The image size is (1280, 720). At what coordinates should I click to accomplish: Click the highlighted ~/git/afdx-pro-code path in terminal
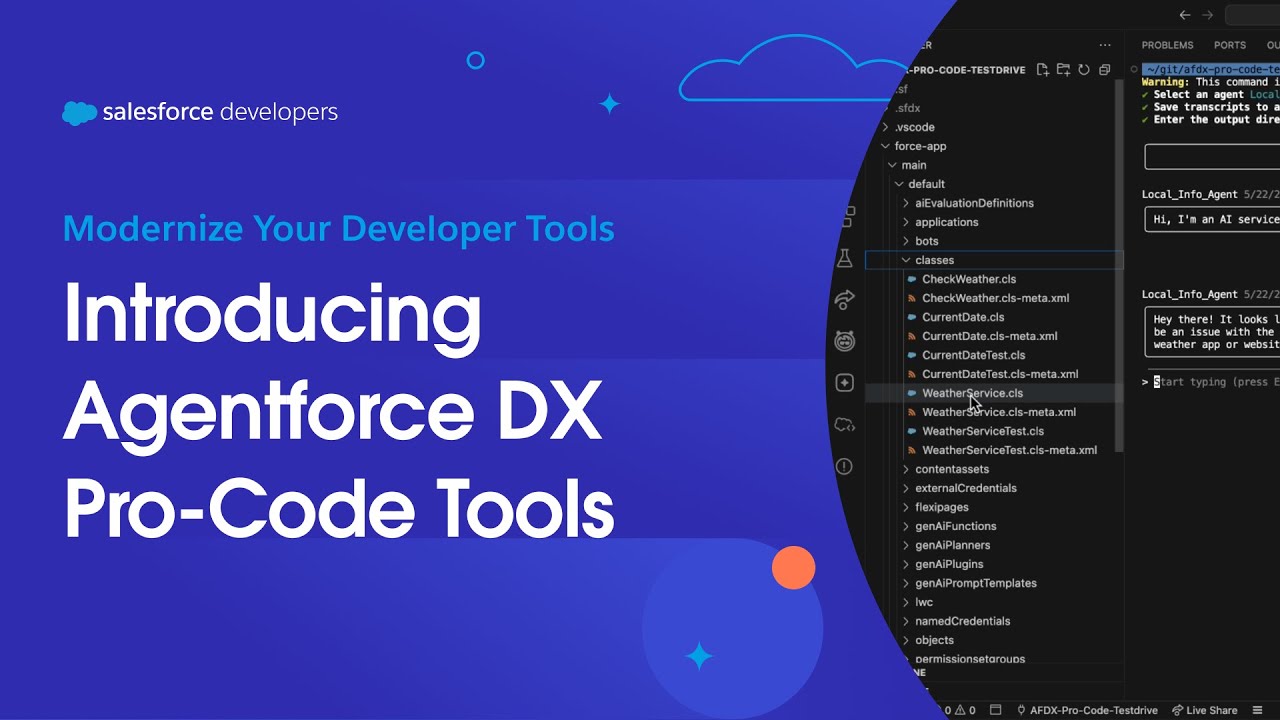(x=1211, y=69)
